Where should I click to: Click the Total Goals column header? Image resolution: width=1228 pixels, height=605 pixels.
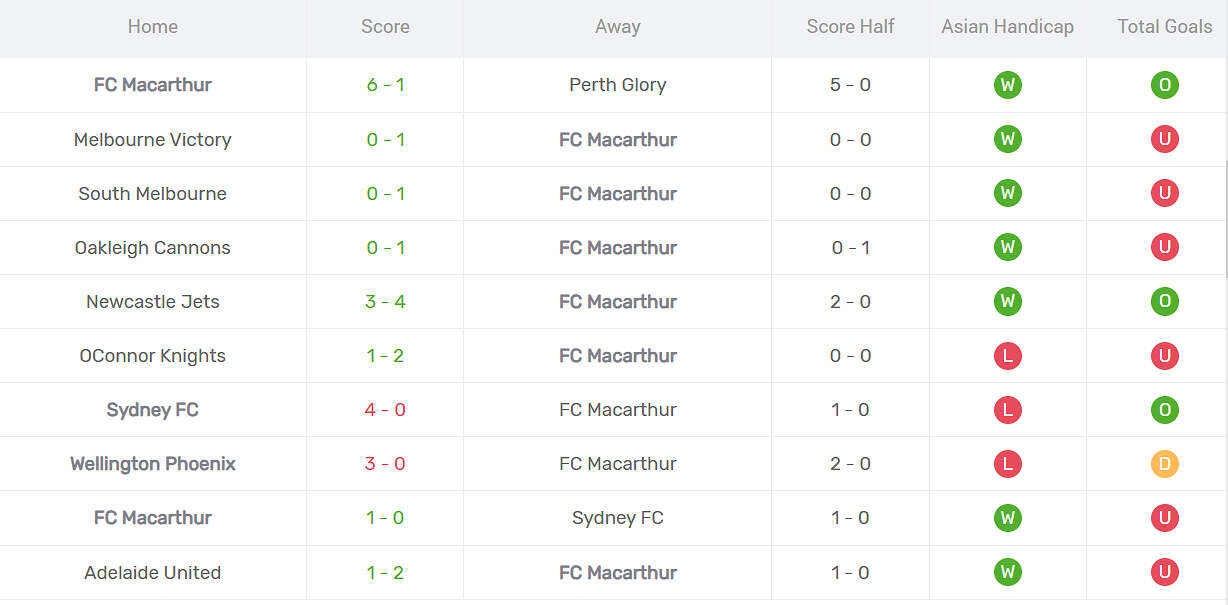pos(1164,27)
